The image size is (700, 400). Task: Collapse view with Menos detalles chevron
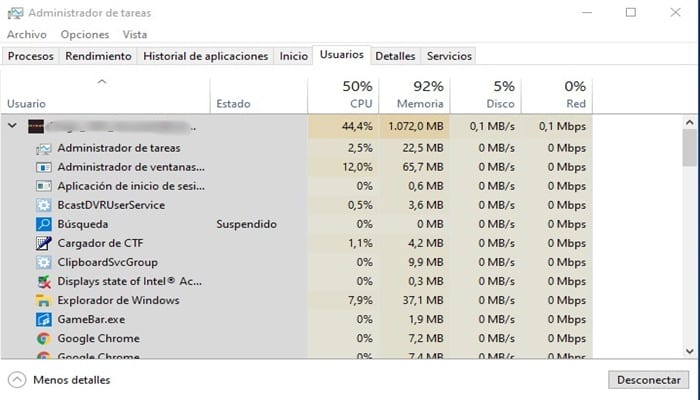(17, 380)
